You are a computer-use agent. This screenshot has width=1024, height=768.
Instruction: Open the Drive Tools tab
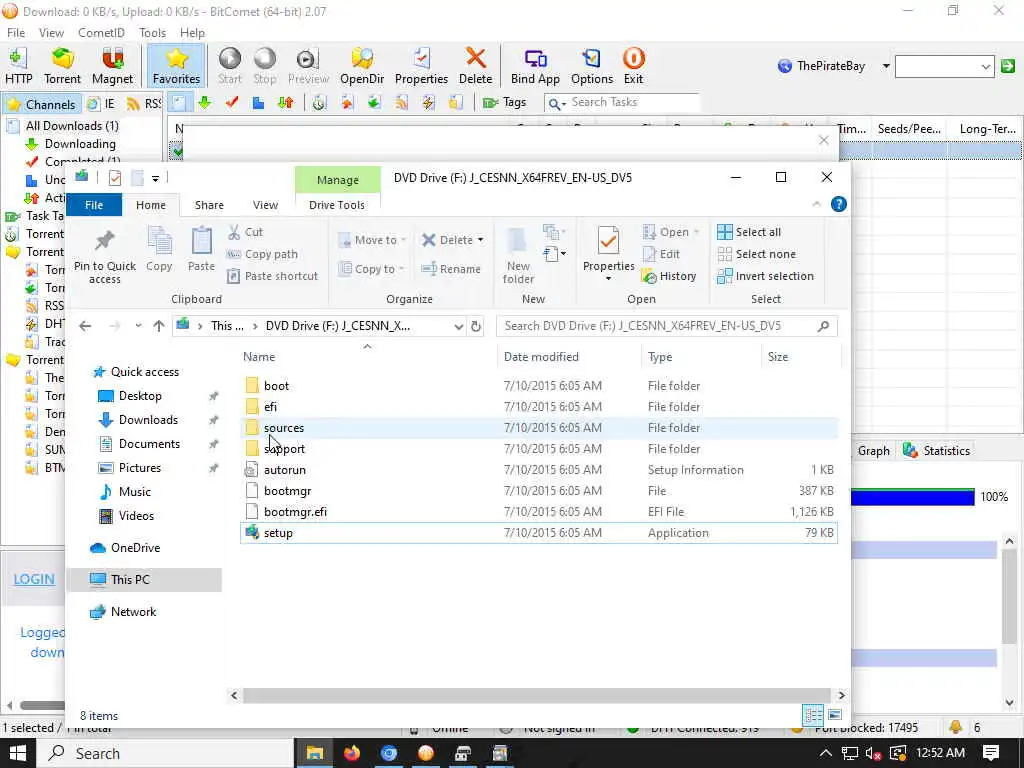pos(337,204)
